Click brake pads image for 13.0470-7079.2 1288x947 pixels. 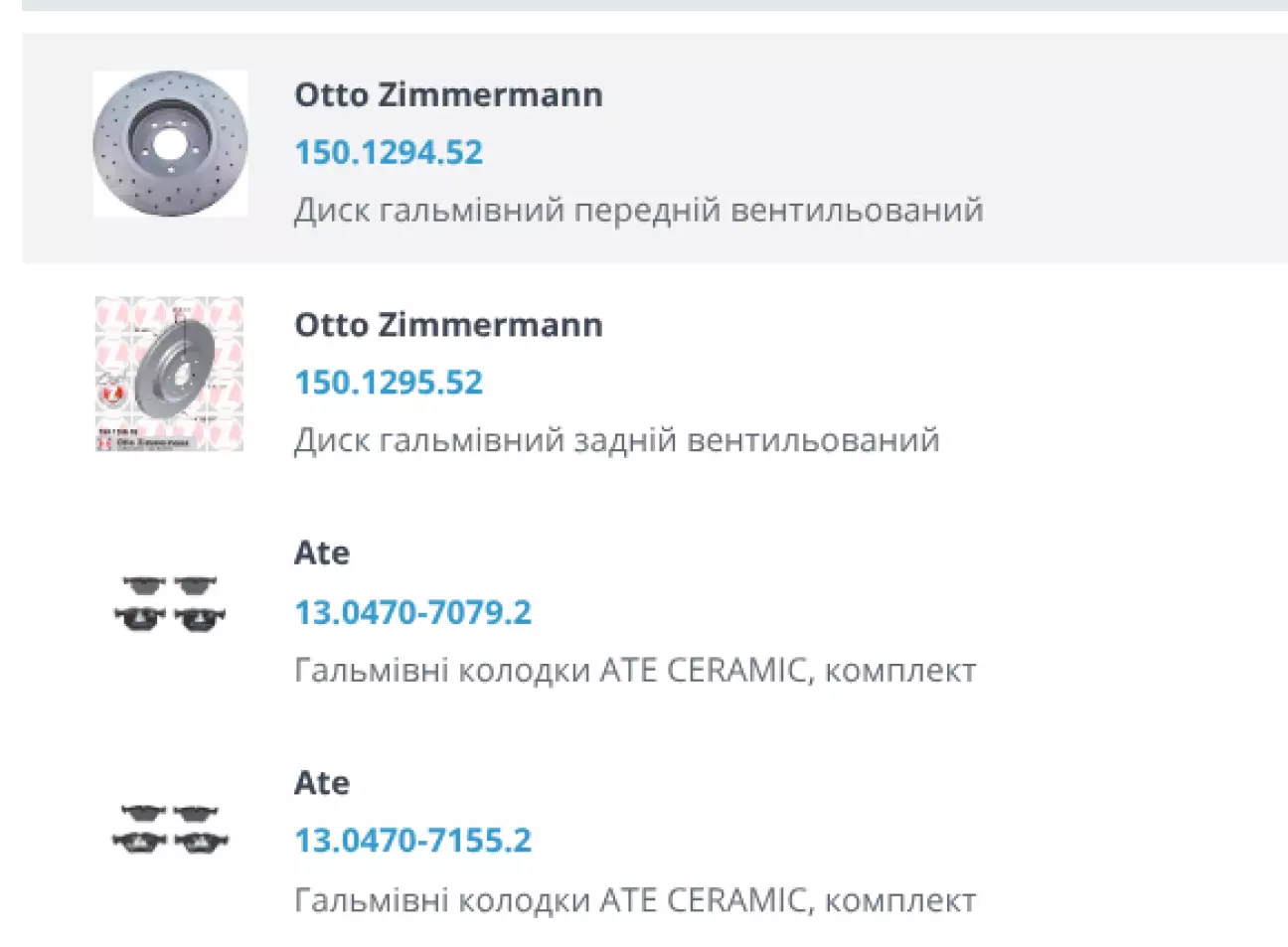coord(170,603)
